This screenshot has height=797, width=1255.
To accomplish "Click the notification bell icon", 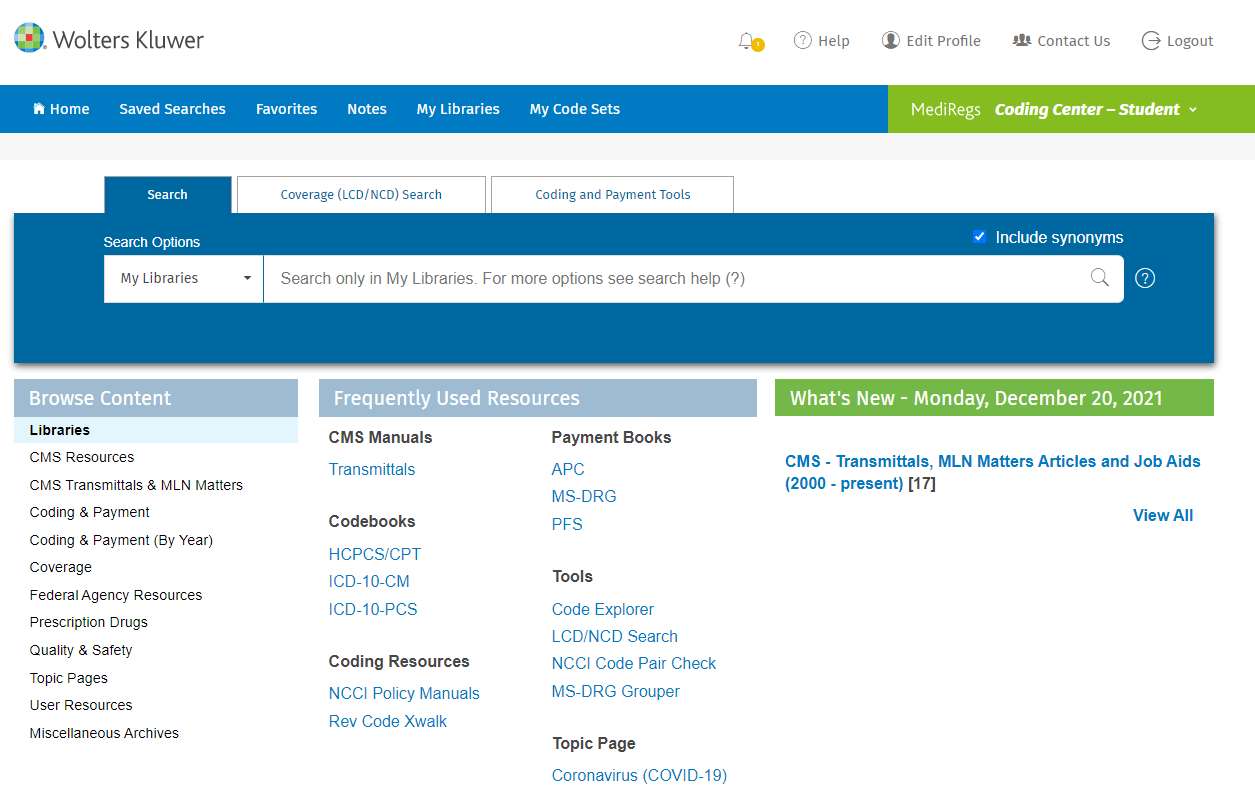I will pos(747,41).
